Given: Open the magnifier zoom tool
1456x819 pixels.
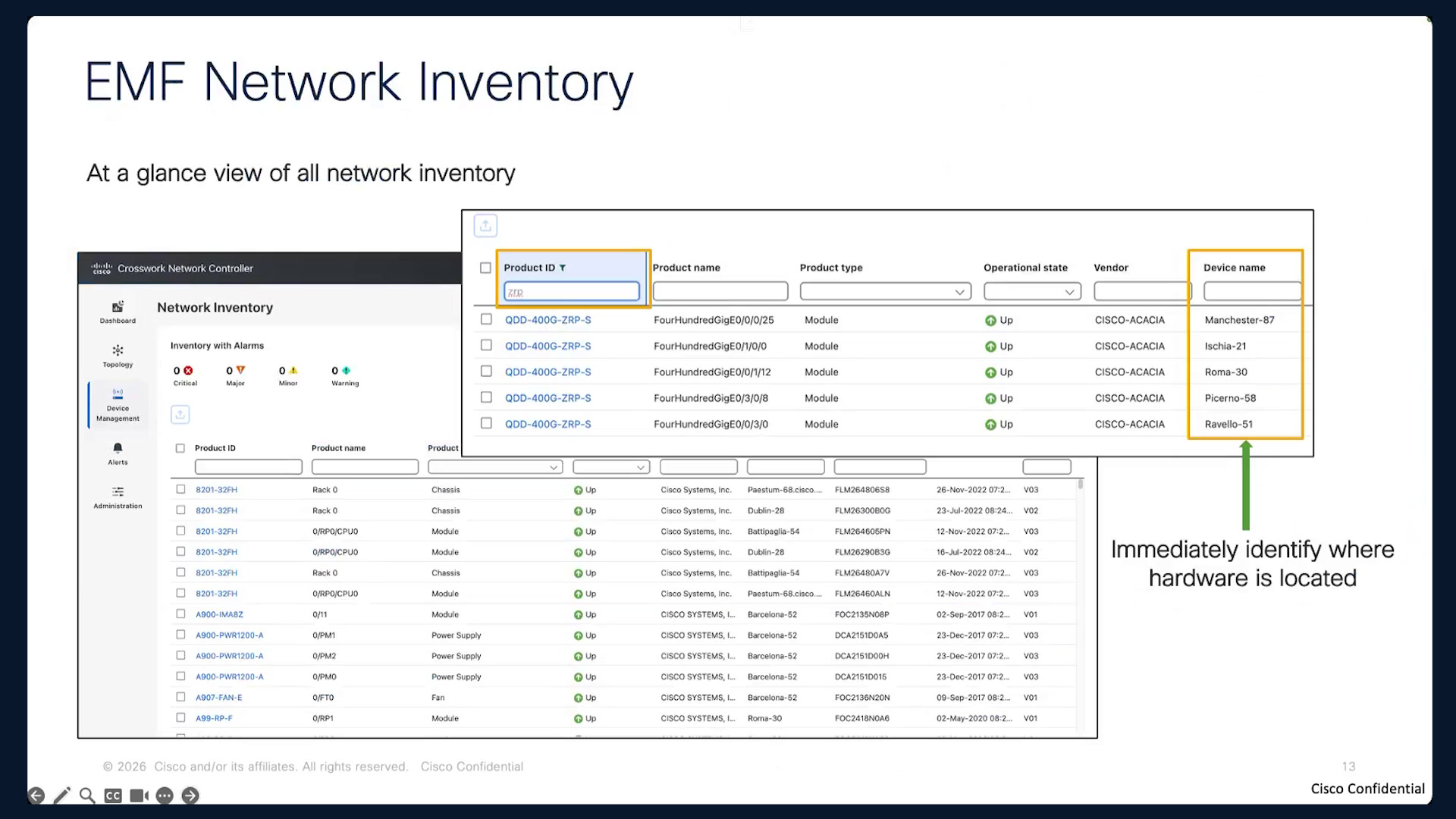Looking at the screenshot, I should pos(87,795).
